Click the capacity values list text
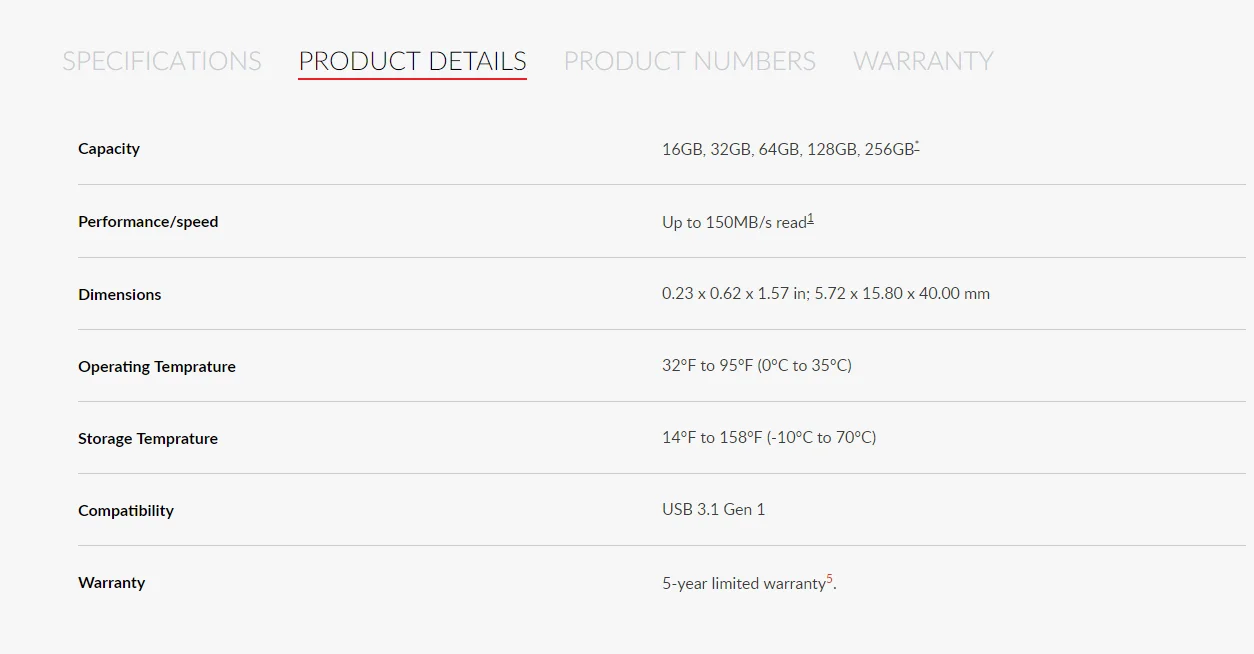This screenshot has width=1254, height=654. (787, 150)
